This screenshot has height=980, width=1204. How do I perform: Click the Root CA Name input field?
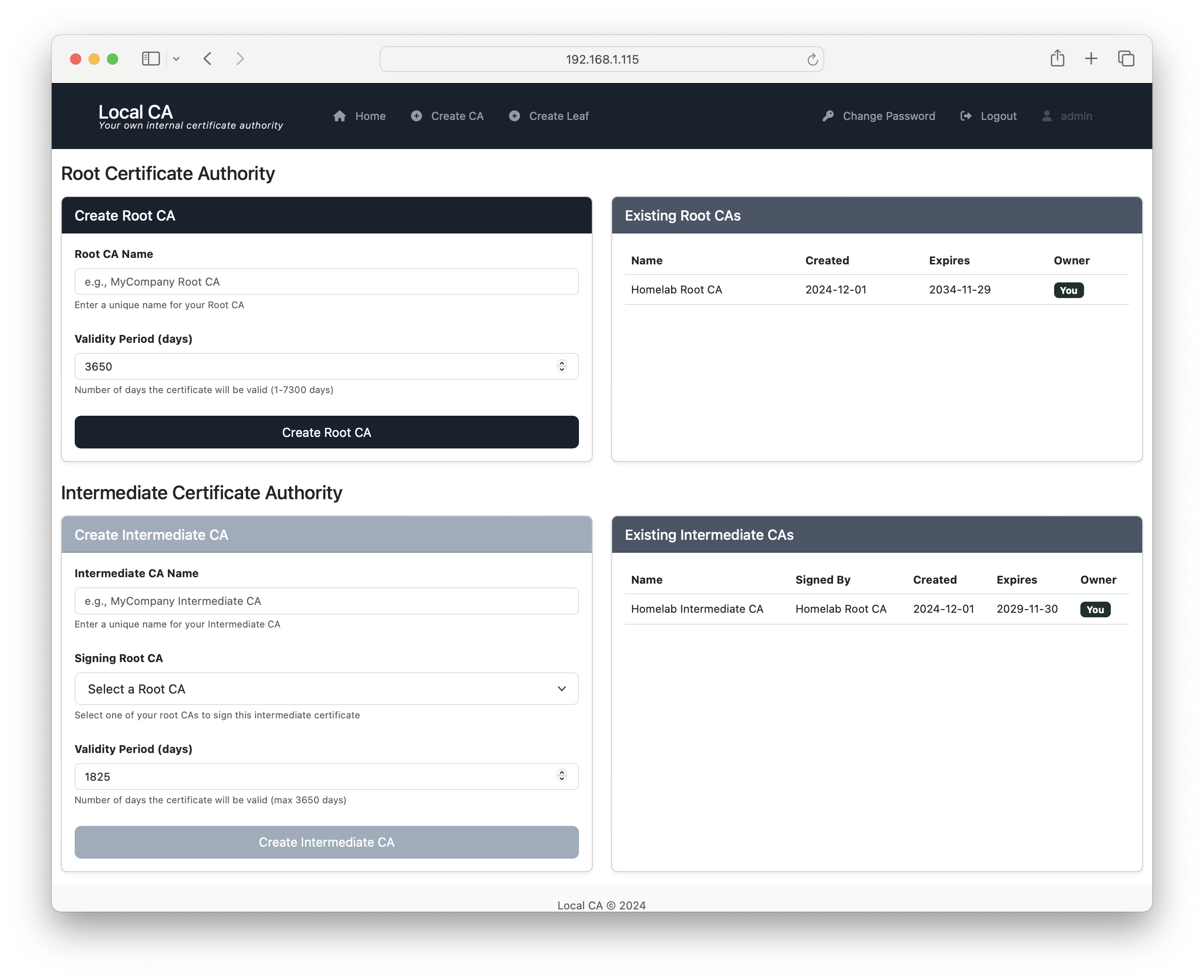326,281
